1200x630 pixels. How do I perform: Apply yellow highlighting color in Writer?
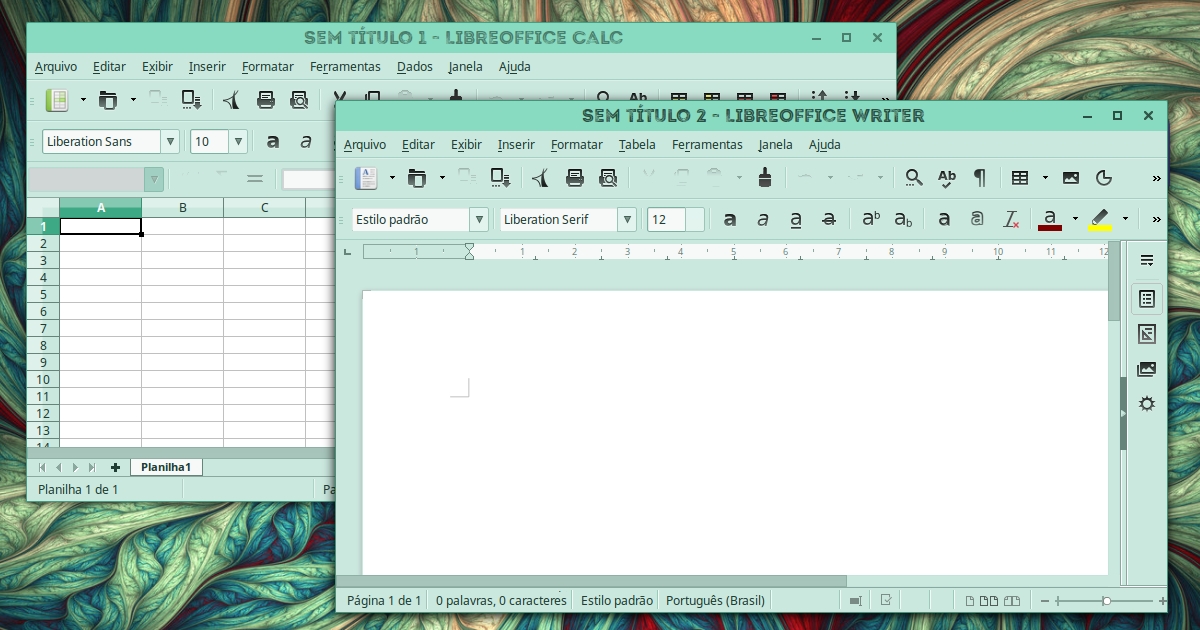(x=1100, y=219)
